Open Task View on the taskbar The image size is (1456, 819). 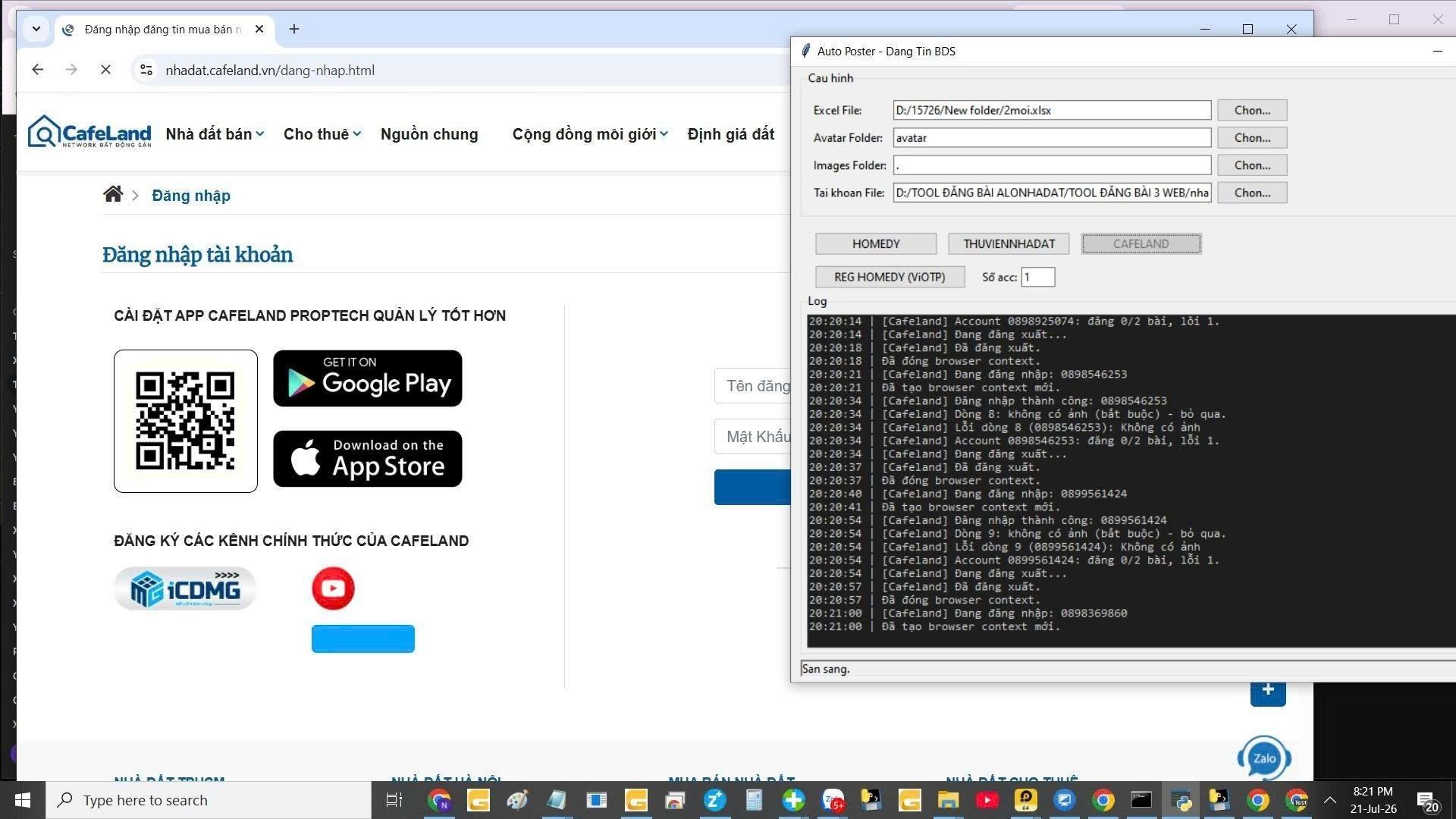coord(394,800)
